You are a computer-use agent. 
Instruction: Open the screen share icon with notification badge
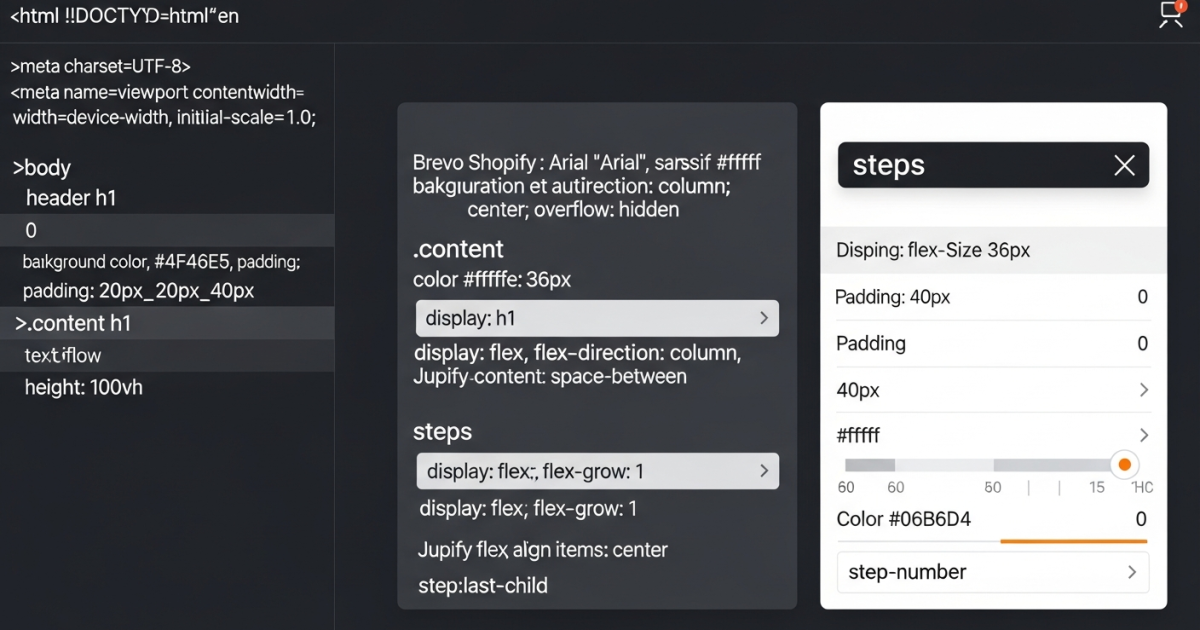pos(1169,15)
